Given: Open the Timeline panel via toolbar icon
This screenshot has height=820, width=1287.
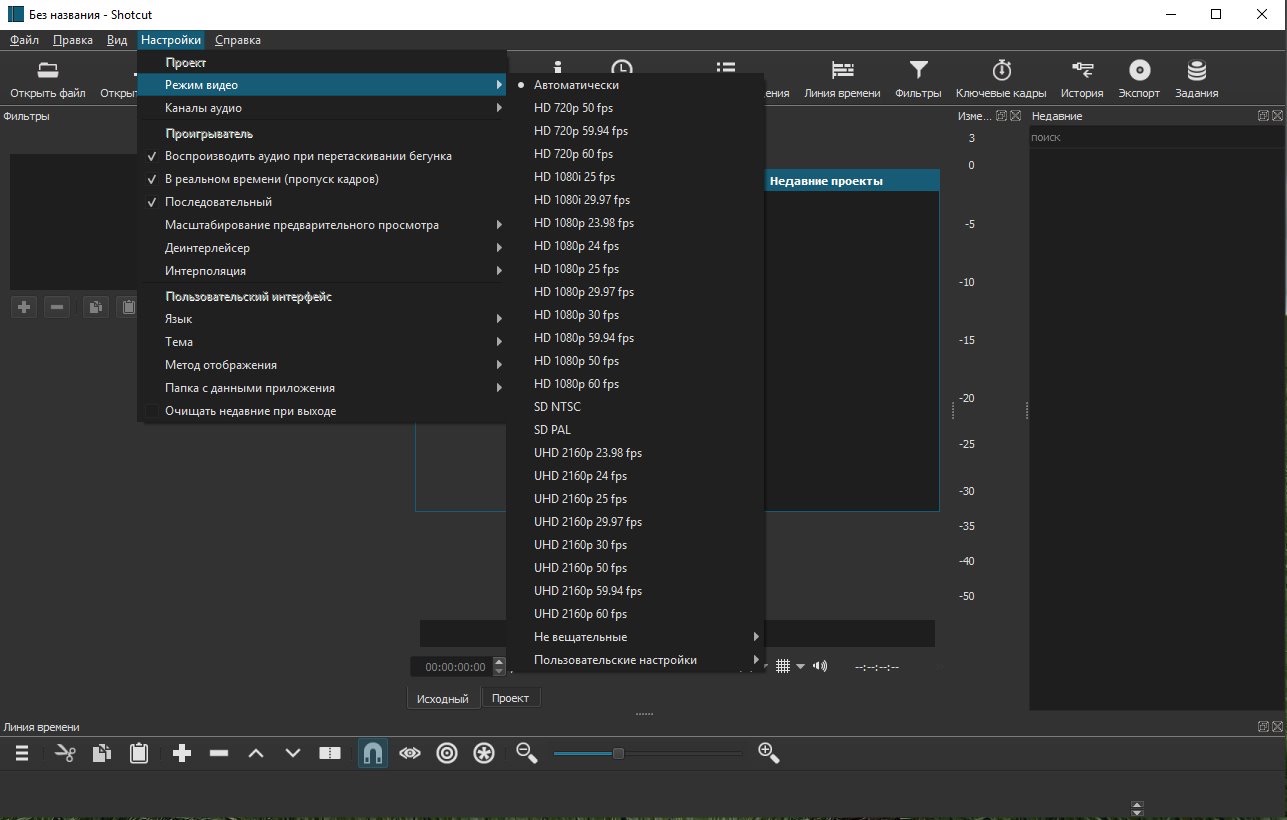Looking at the screenshot, I should coord(842,71).
